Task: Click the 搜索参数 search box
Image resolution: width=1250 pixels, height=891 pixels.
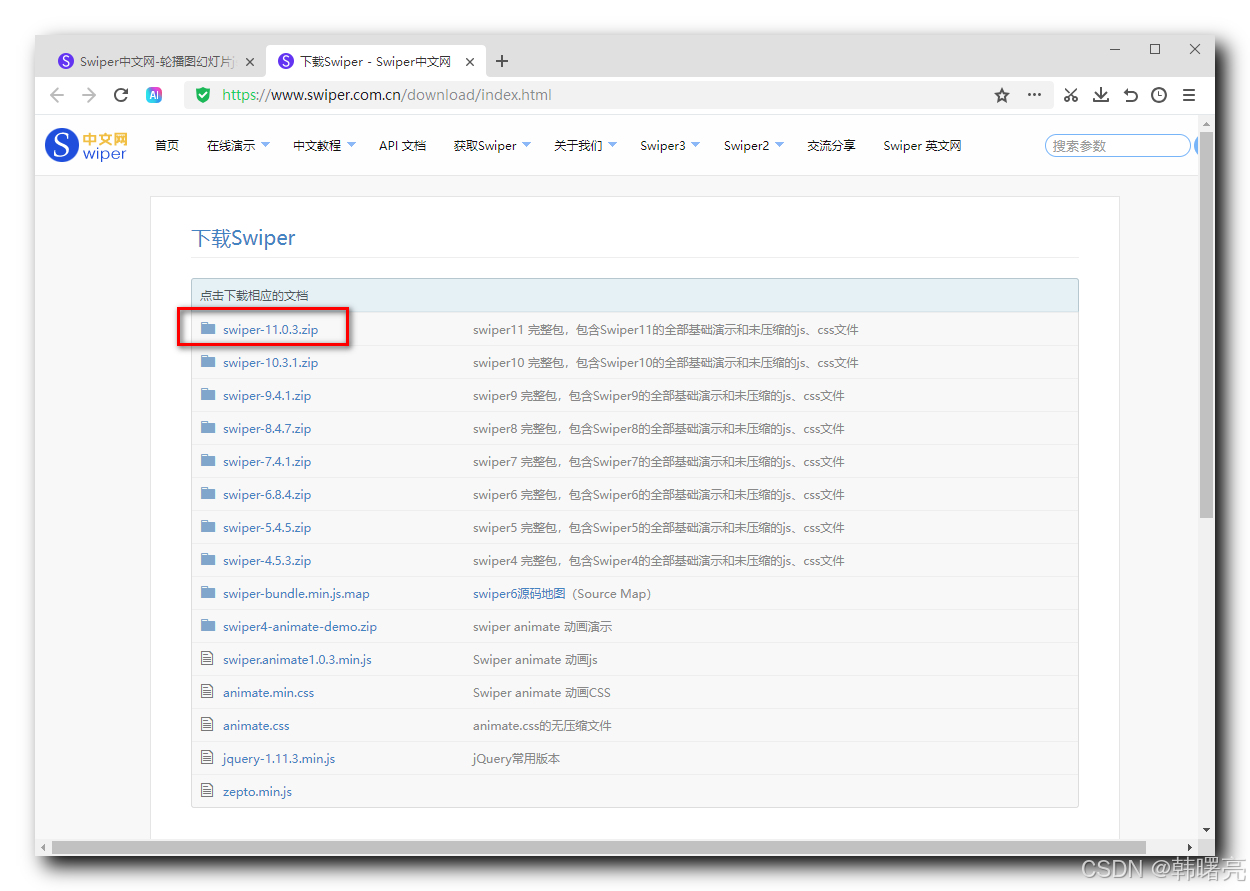Action: coord(1117,145)
